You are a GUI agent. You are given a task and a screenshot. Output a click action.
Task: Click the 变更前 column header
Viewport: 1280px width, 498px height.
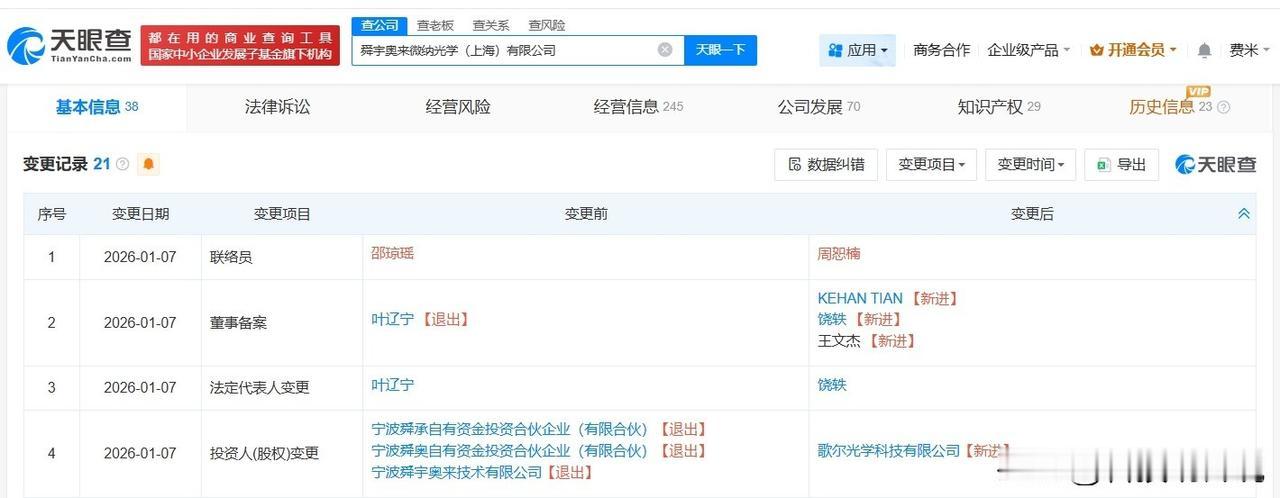tap(586, 214)
